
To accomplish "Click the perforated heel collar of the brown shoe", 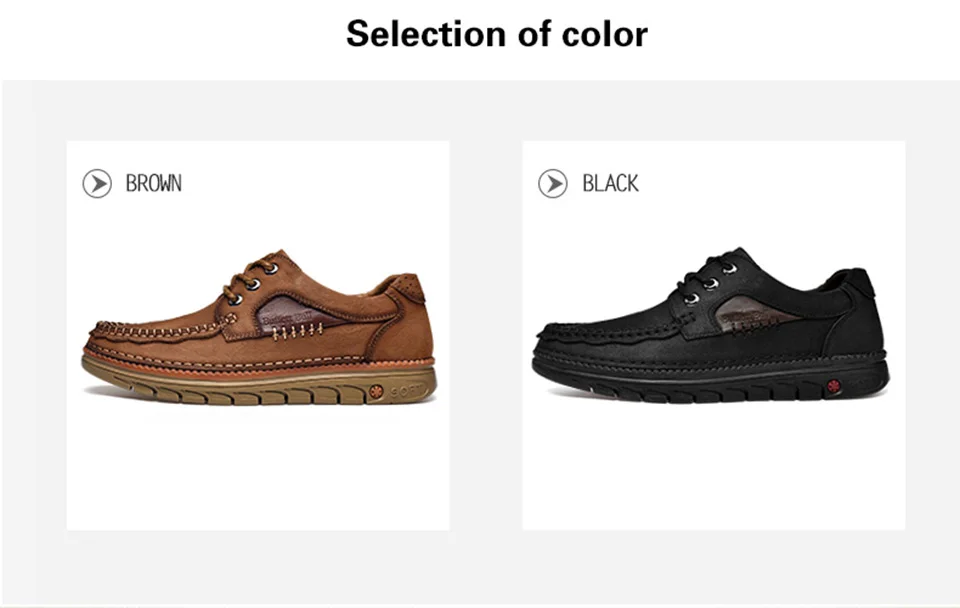I will (407, 287).
